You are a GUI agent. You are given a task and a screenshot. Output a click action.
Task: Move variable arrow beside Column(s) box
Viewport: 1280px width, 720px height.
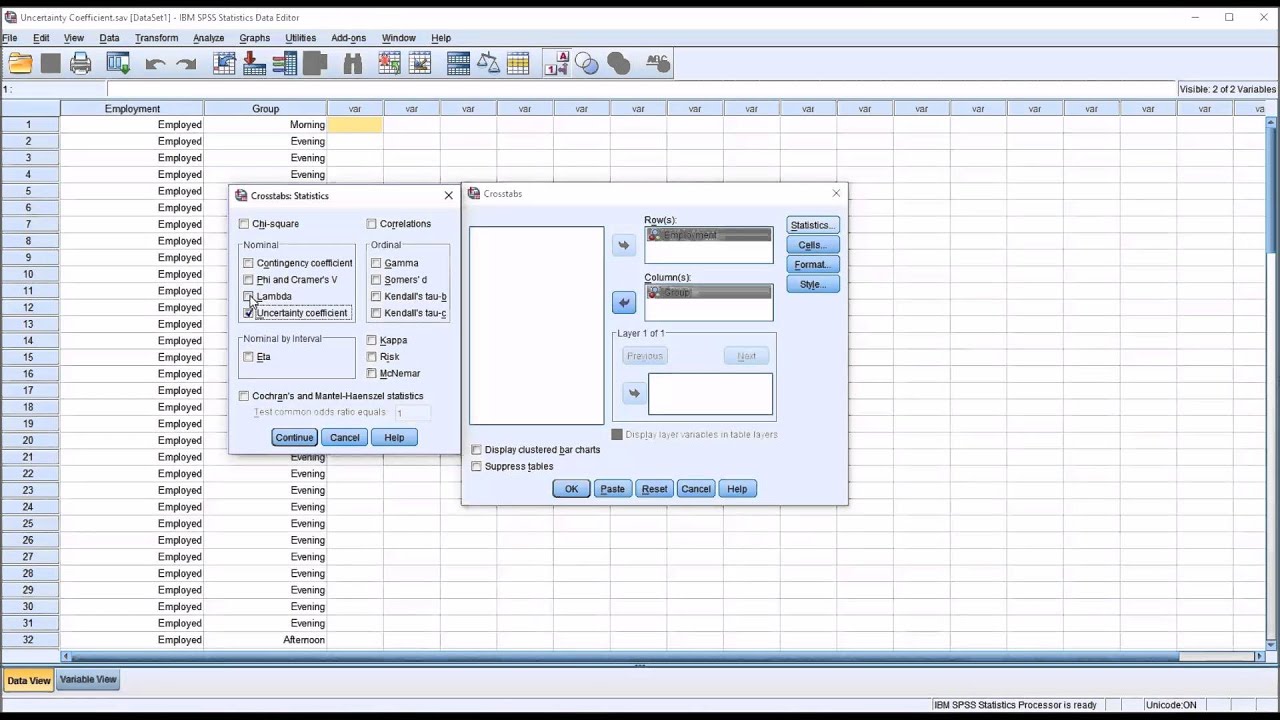pyautogui.click(x=624, y=302)
